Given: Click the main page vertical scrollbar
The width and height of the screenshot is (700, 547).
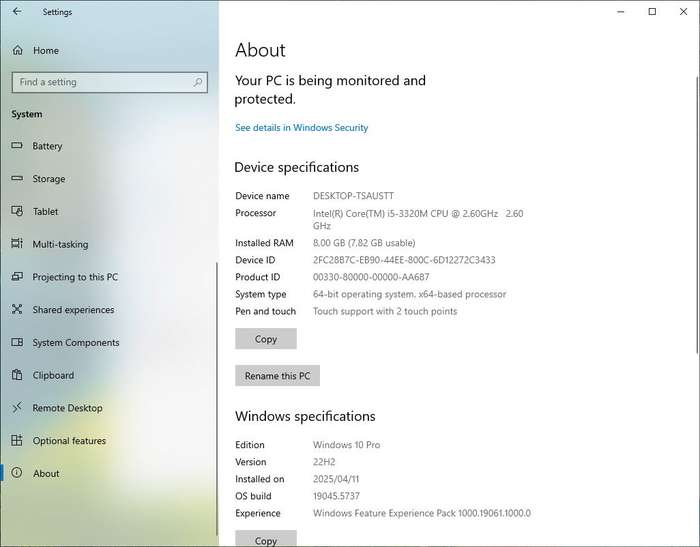Looking at the screenshot, I should (x=697, y=214).
